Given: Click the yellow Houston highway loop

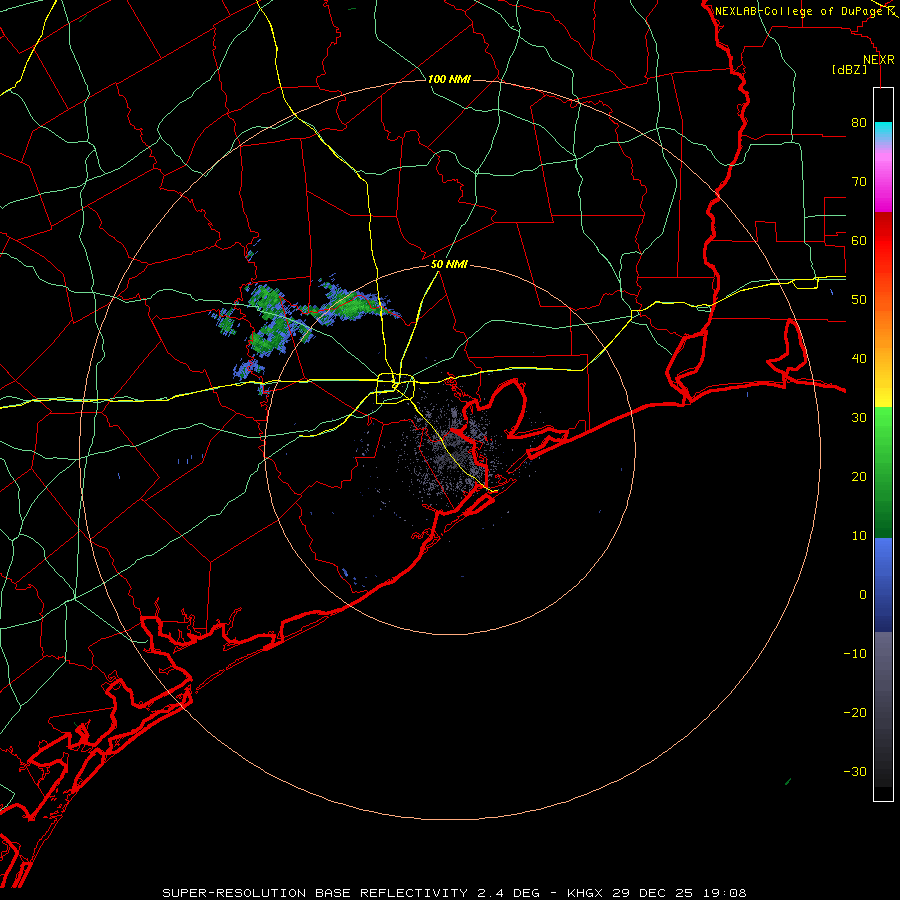Looking at the screenshot, I should tap(395, 389).
